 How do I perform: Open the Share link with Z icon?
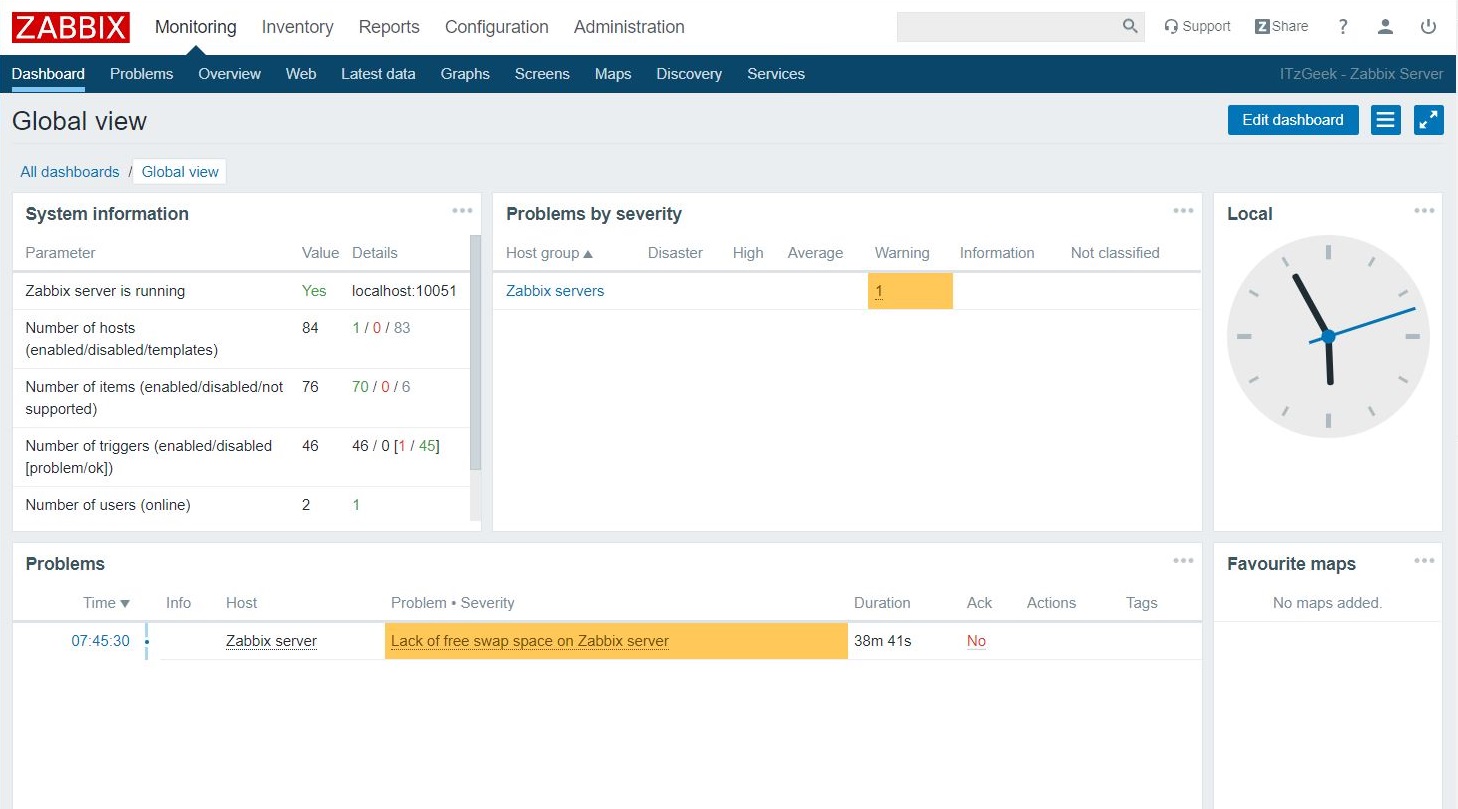[x=1281, y=27]
